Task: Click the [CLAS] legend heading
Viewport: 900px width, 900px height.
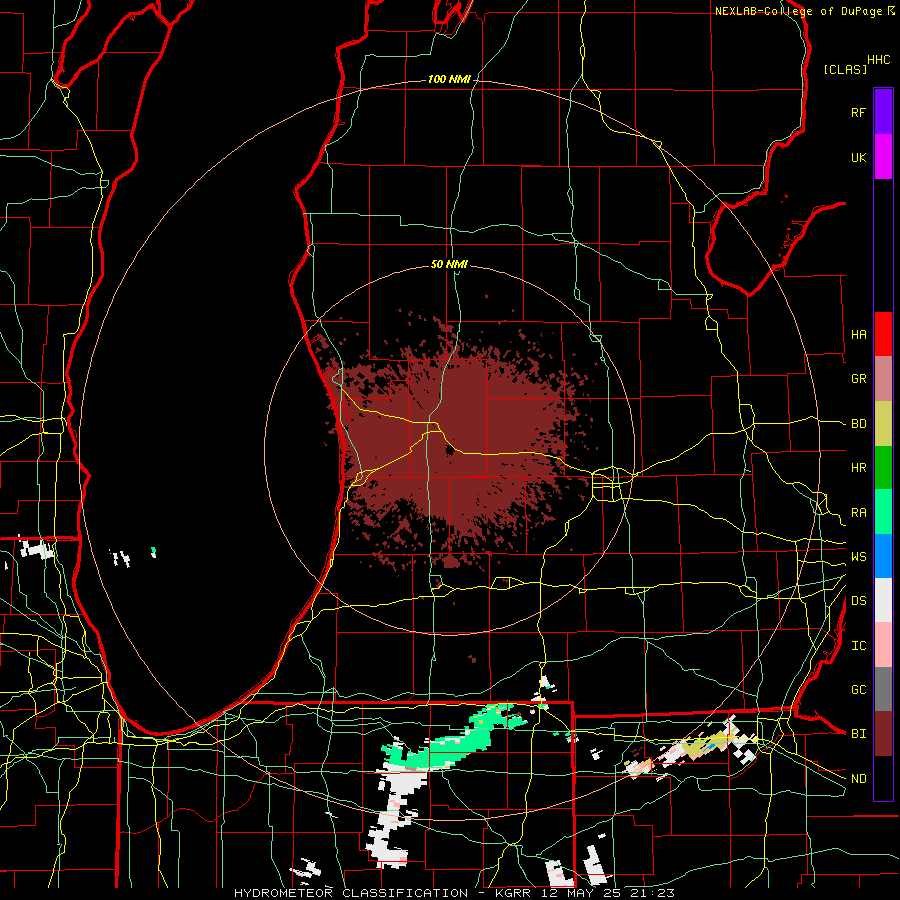Action: click(845, 69)
